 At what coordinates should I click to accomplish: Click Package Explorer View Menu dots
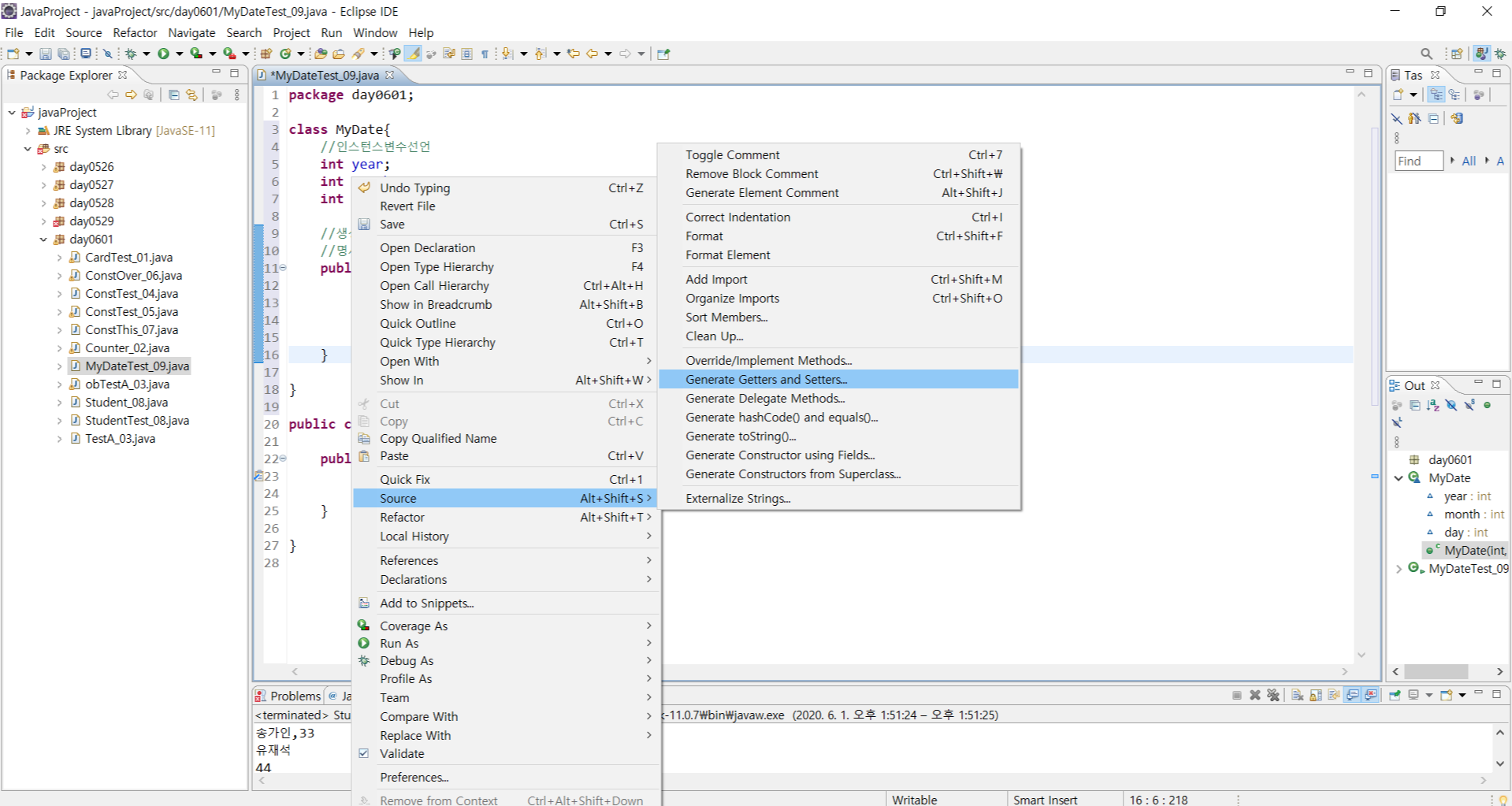point(236,95)
